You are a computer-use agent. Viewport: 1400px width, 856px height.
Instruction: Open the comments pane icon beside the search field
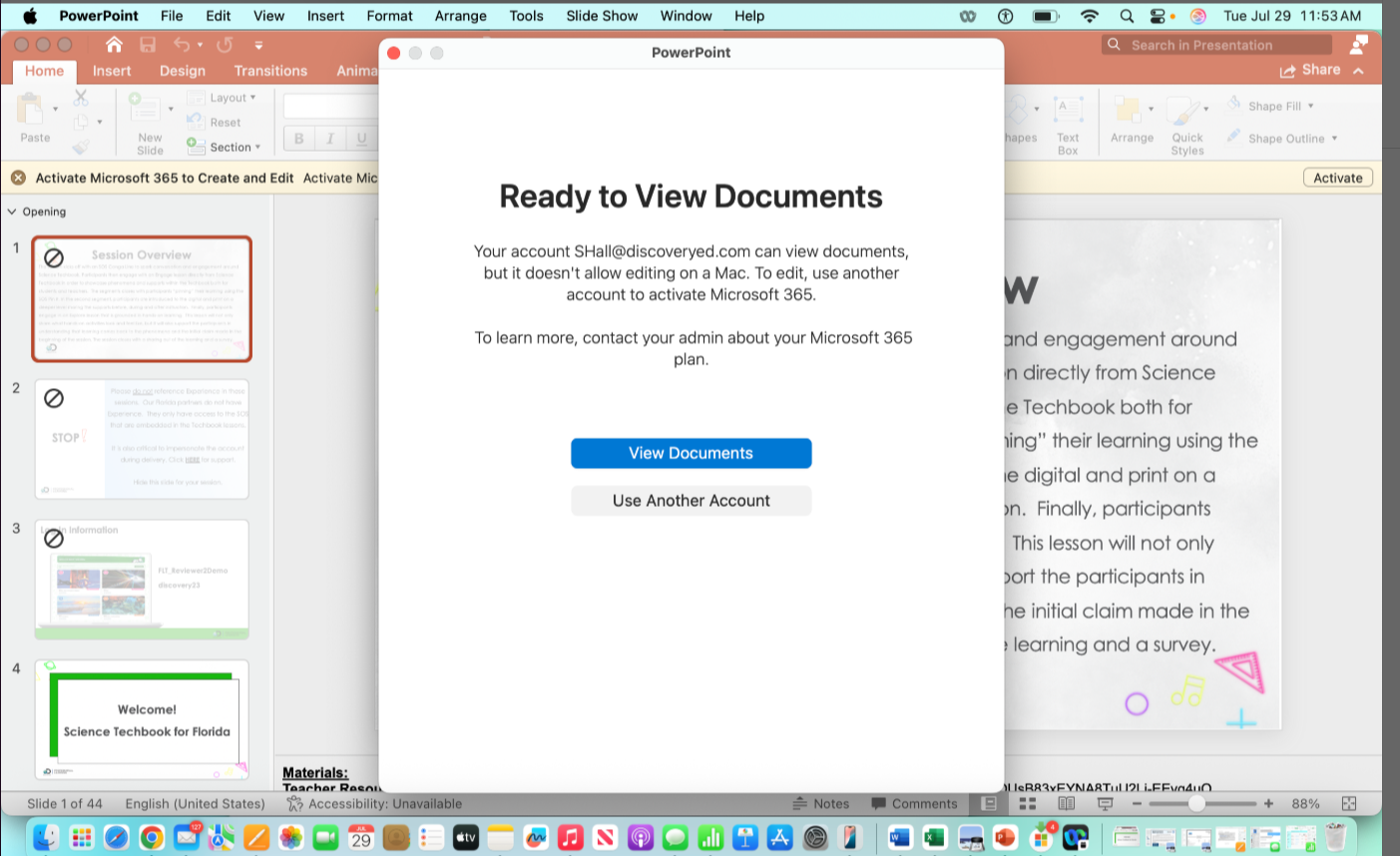click(x=1359, y=45)
